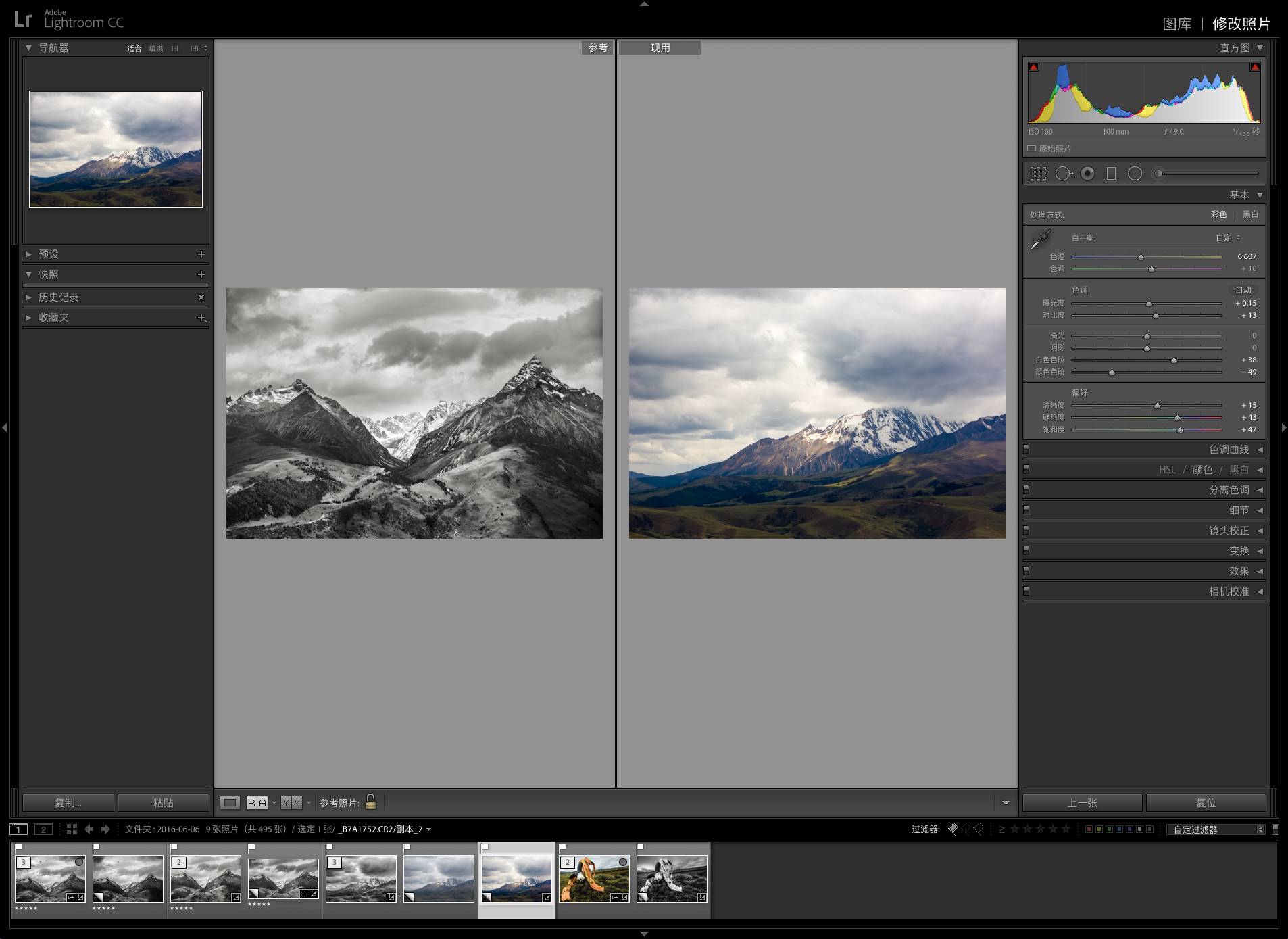1288x939 pixels.
Task: Select 黑白 treatment mode
Action: [1250, 214]
